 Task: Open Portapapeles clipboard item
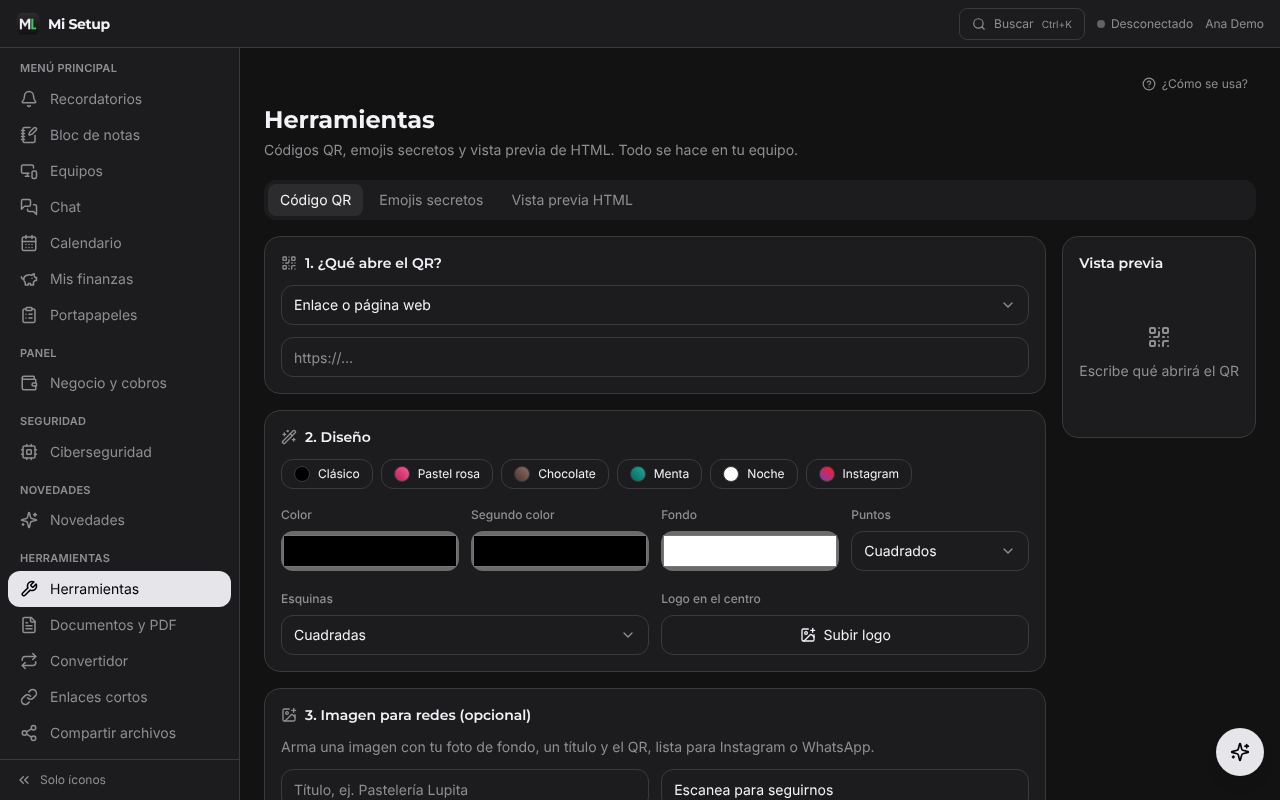[x=119, y=315]
